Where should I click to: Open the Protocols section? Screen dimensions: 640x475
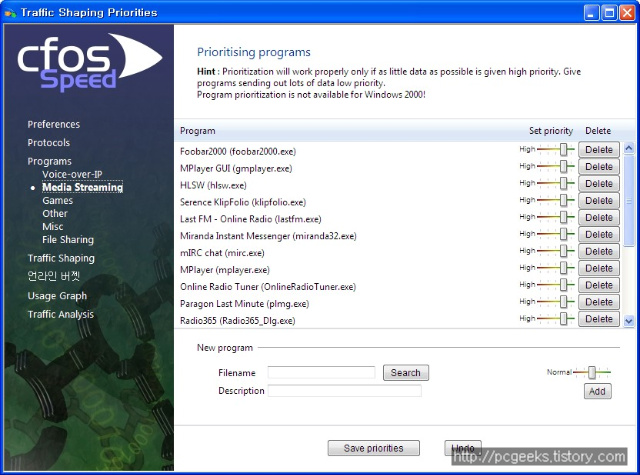[49, 143]
